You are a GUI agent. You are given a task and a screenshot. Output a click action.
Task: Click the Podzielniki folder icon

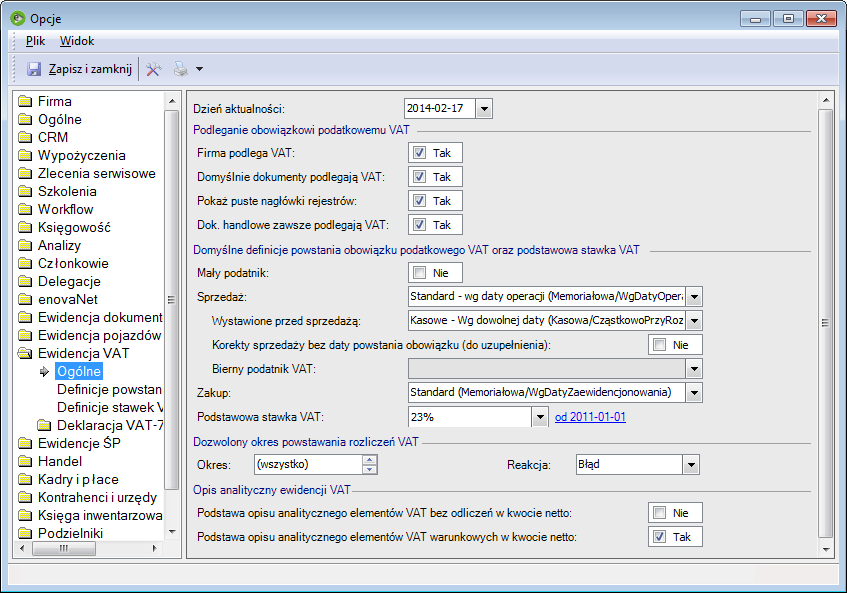25,534
